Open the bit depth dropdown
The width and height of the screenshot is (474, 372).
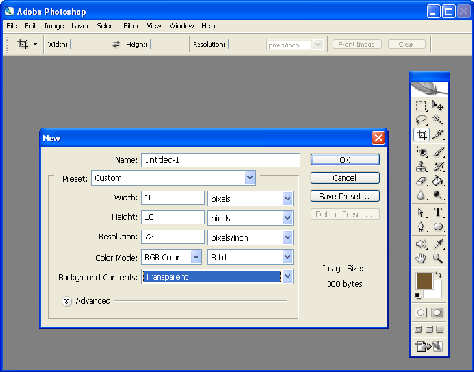tap(287, 257)
